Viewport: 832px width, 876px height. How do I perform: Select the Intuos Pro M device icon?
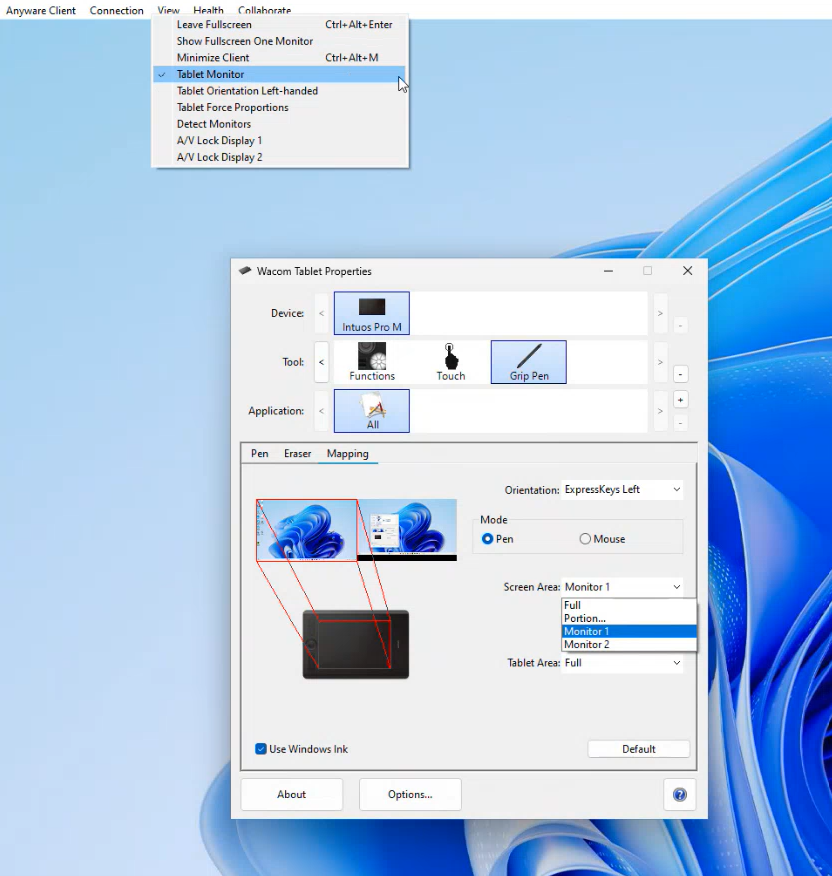(372, 313)
